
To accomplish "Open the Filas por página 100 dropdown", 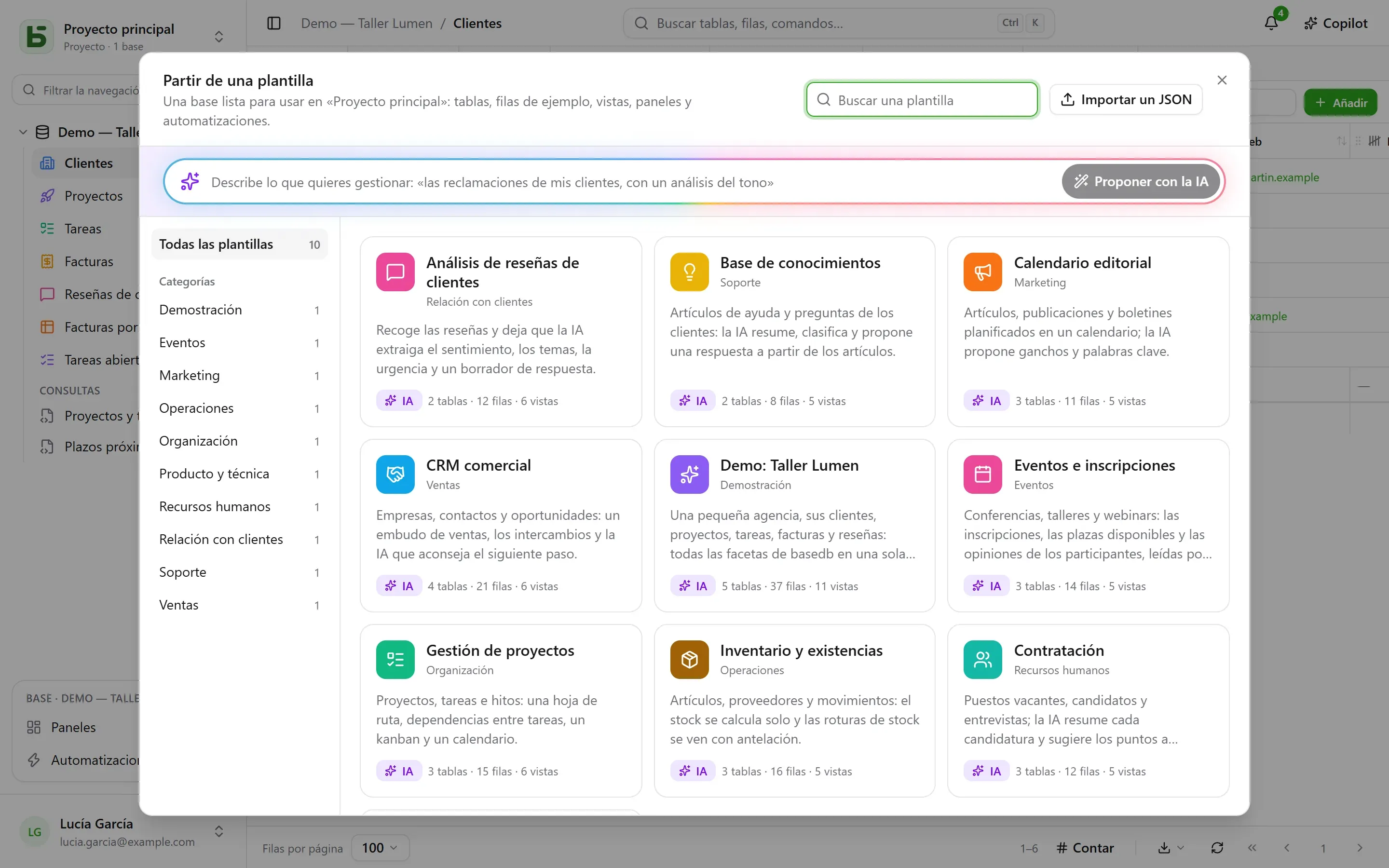I will tap(380, 847).
